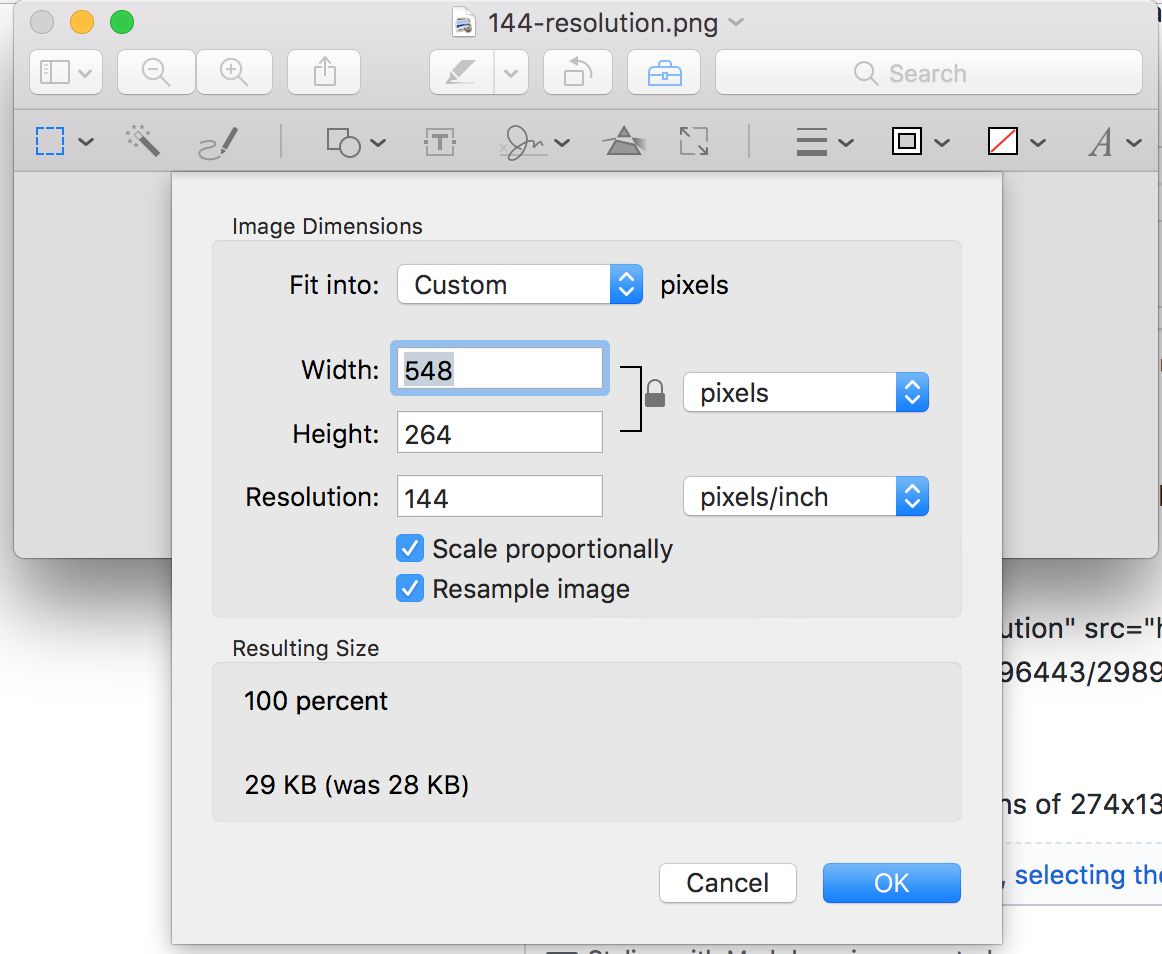Viewport: 1162px width, 954px height.
Task: Open the Shapes tool
Action: point(343,142)
